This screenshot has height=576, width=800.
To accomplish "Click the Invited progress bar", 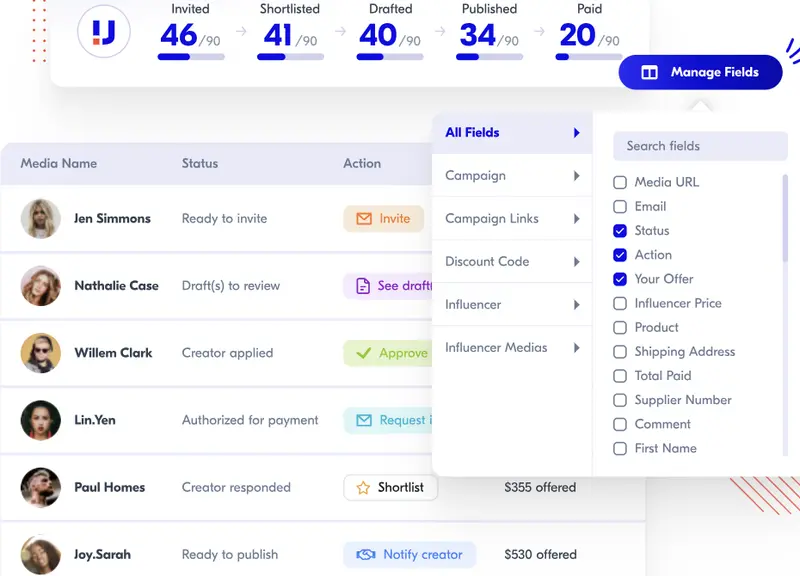I will pos(190,57).
